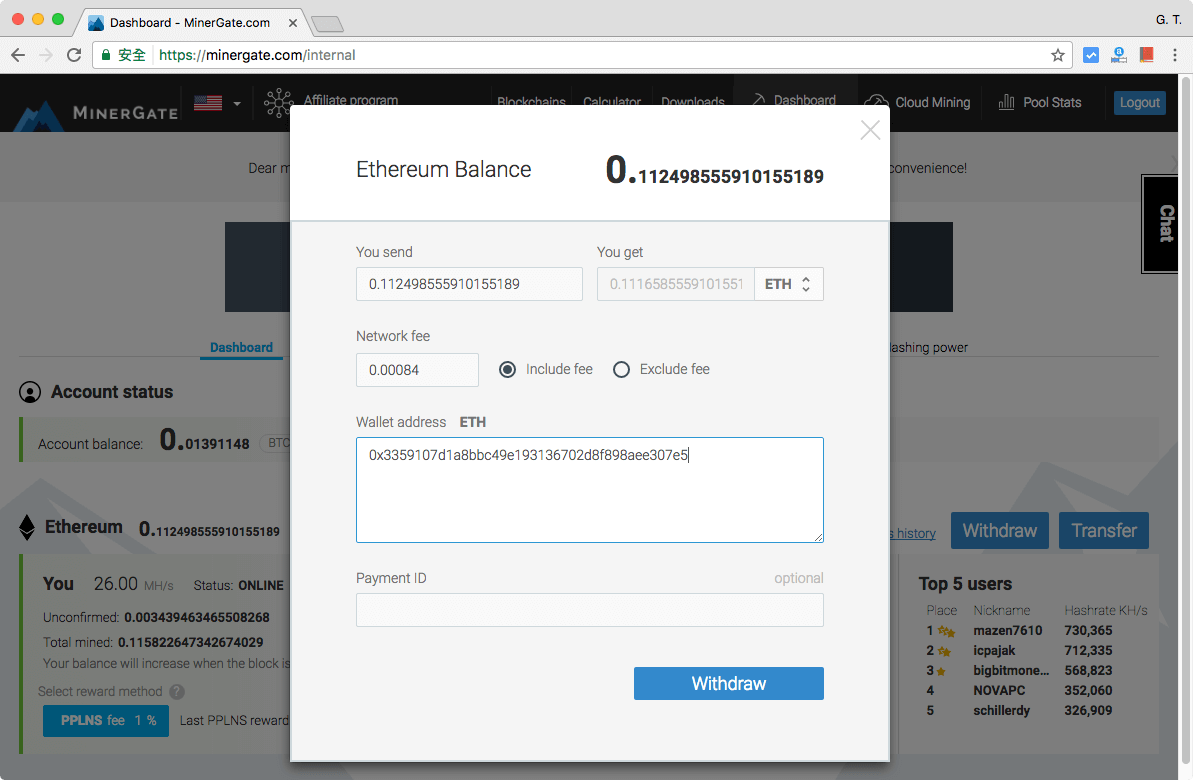This screenshot has width=1193, height=780.
Task: Choose Exclude fee for the withdrawal
Action: 622,369
